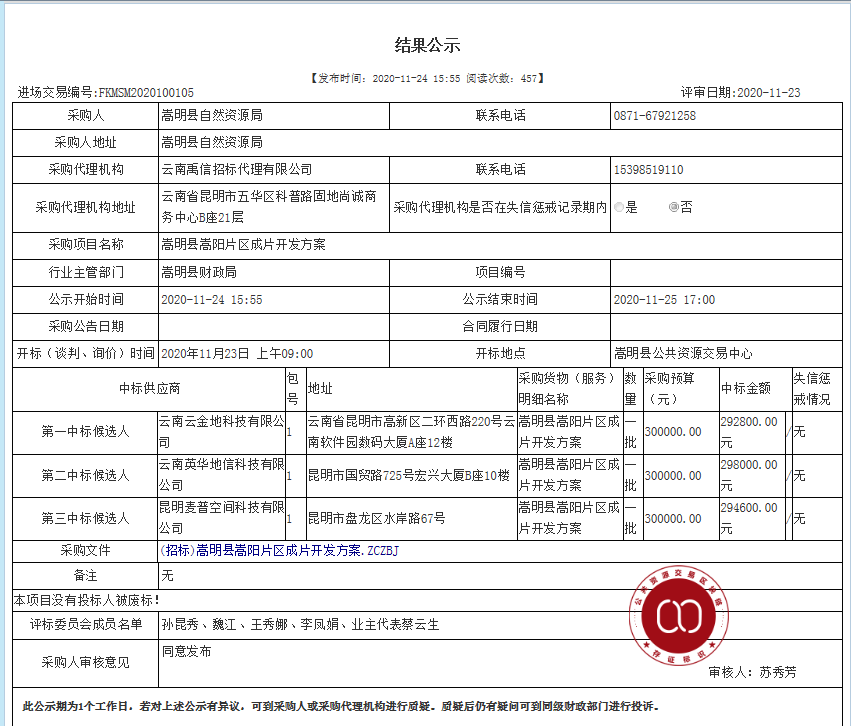Select the 否 radio button
Image resolution: width=851 pixels, height=726 pixels.
pos(674,207)
